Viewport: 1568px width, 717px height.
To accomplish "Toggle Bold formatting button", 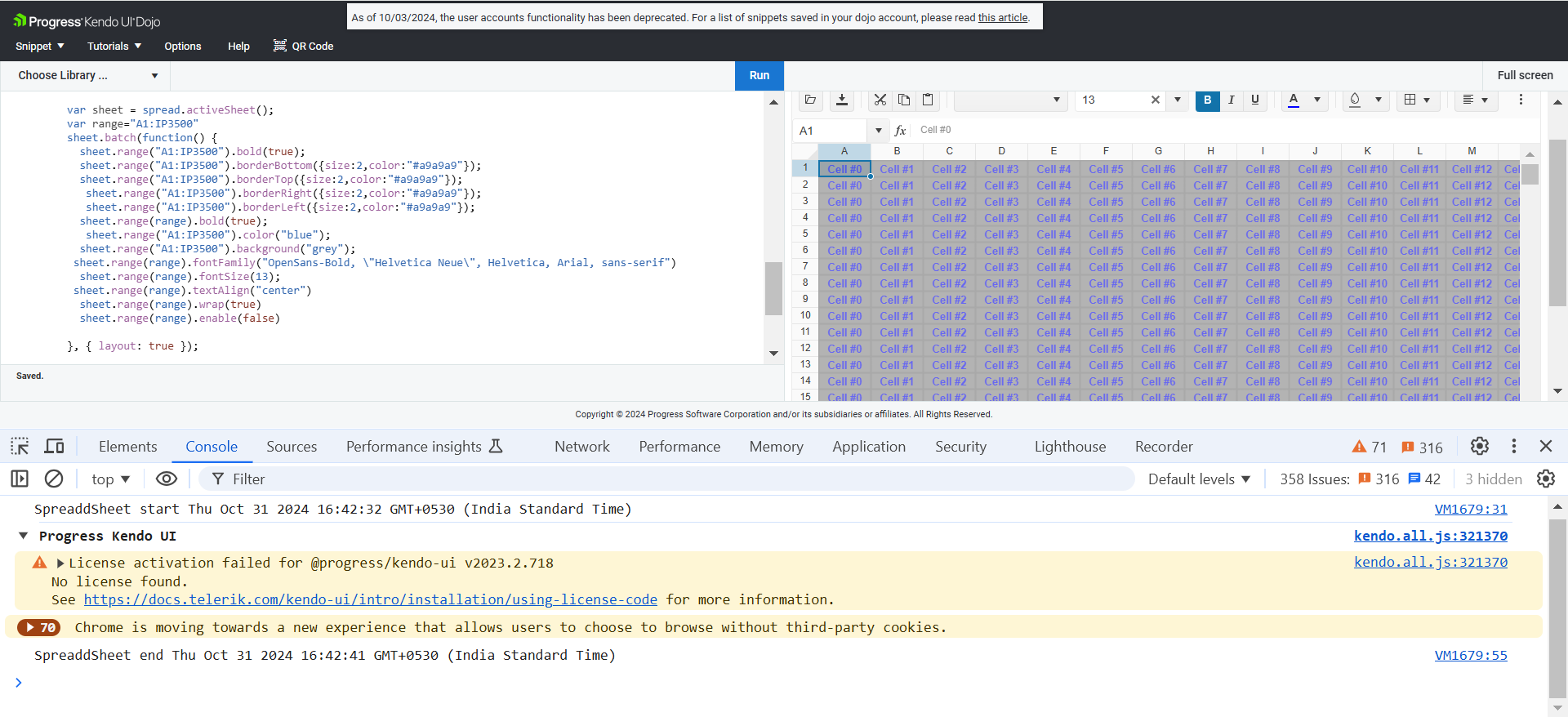I will 1207,100.
